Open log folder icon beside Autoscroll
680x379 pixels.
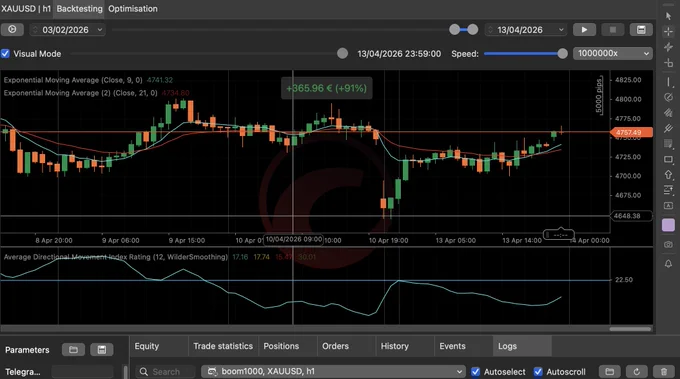610,372
